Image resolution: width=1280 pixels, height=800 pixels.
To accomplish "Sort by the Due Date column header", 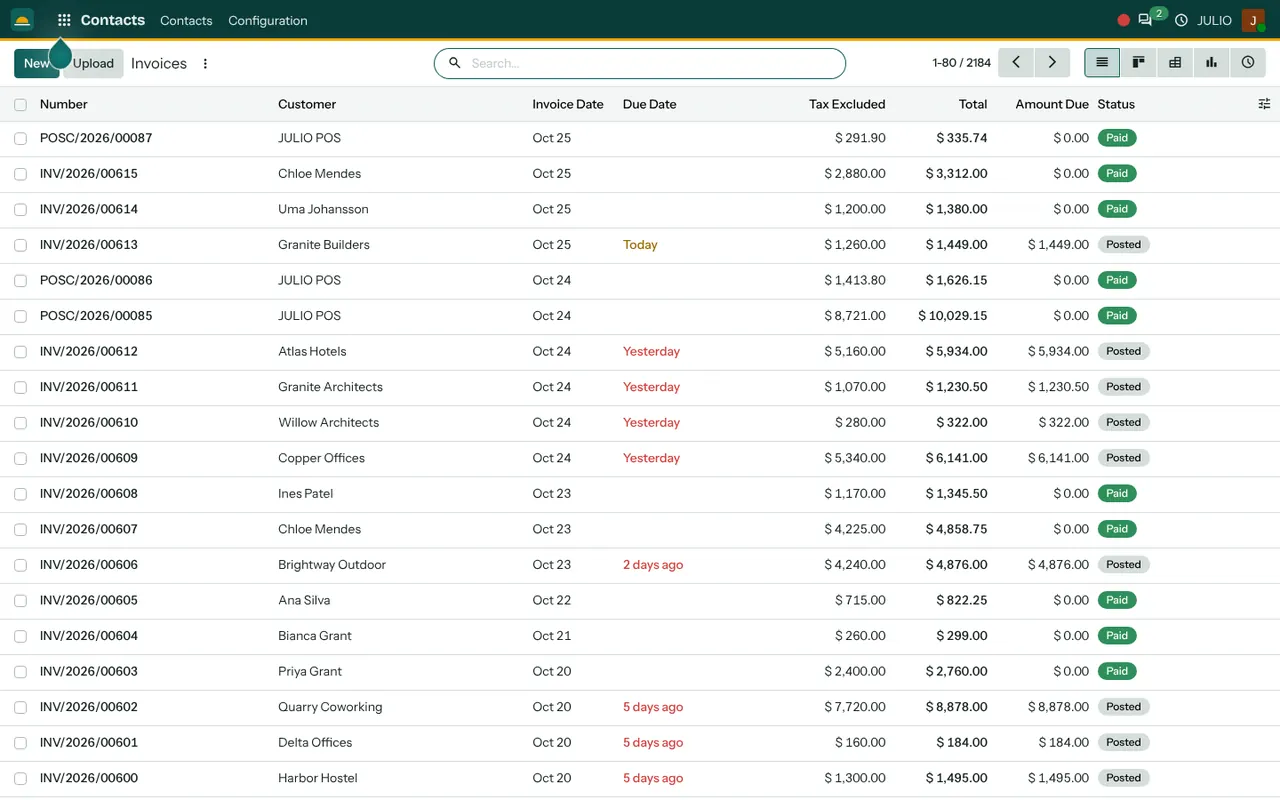I will (x=650, y=104).
